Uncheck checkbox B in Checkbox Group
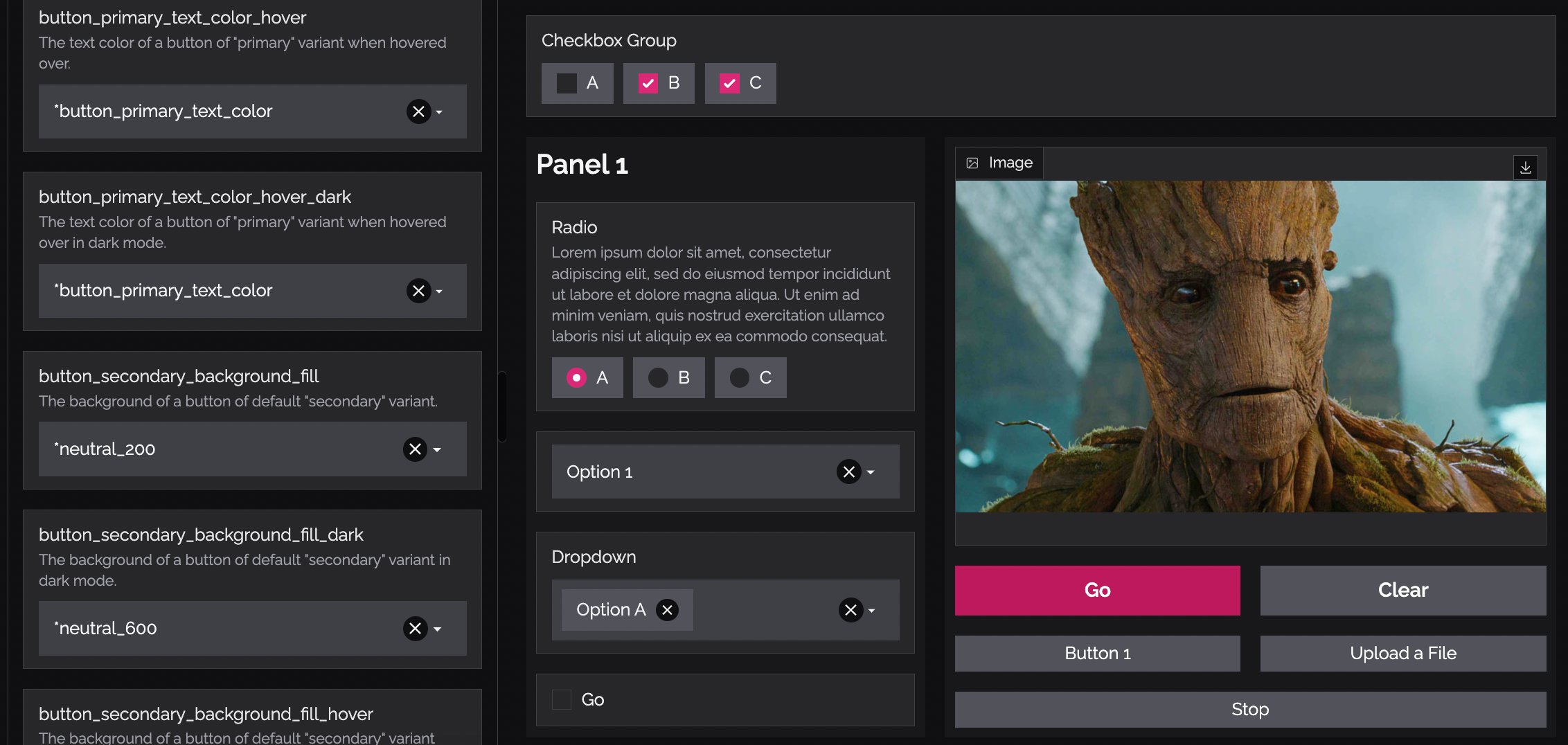1568x745 pixels. (x=648, y=84)
